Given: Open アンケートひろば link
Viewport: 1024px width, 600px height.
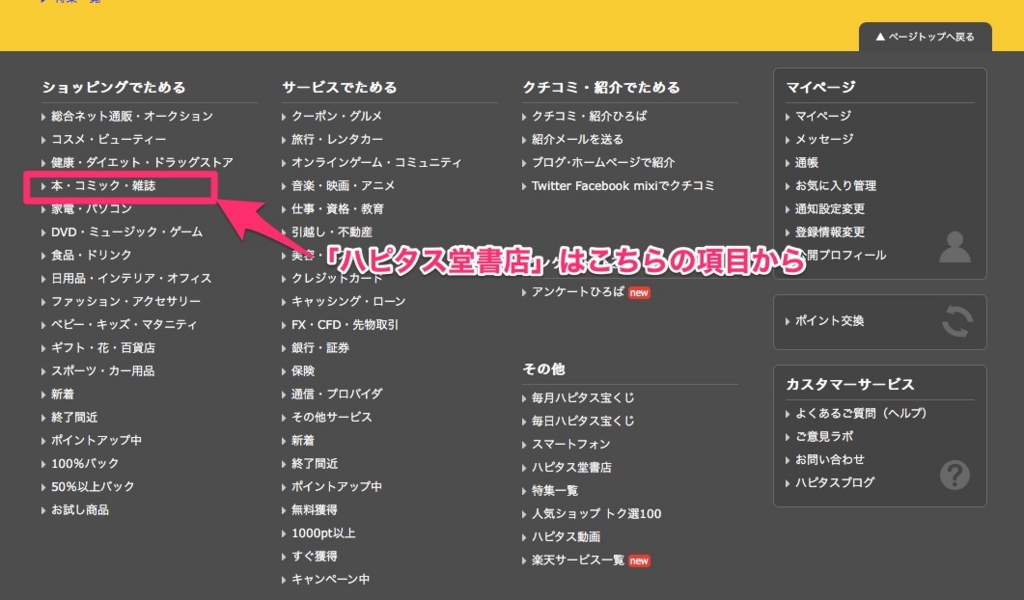Looking at the screenshot, I should (x=578, y=292).
